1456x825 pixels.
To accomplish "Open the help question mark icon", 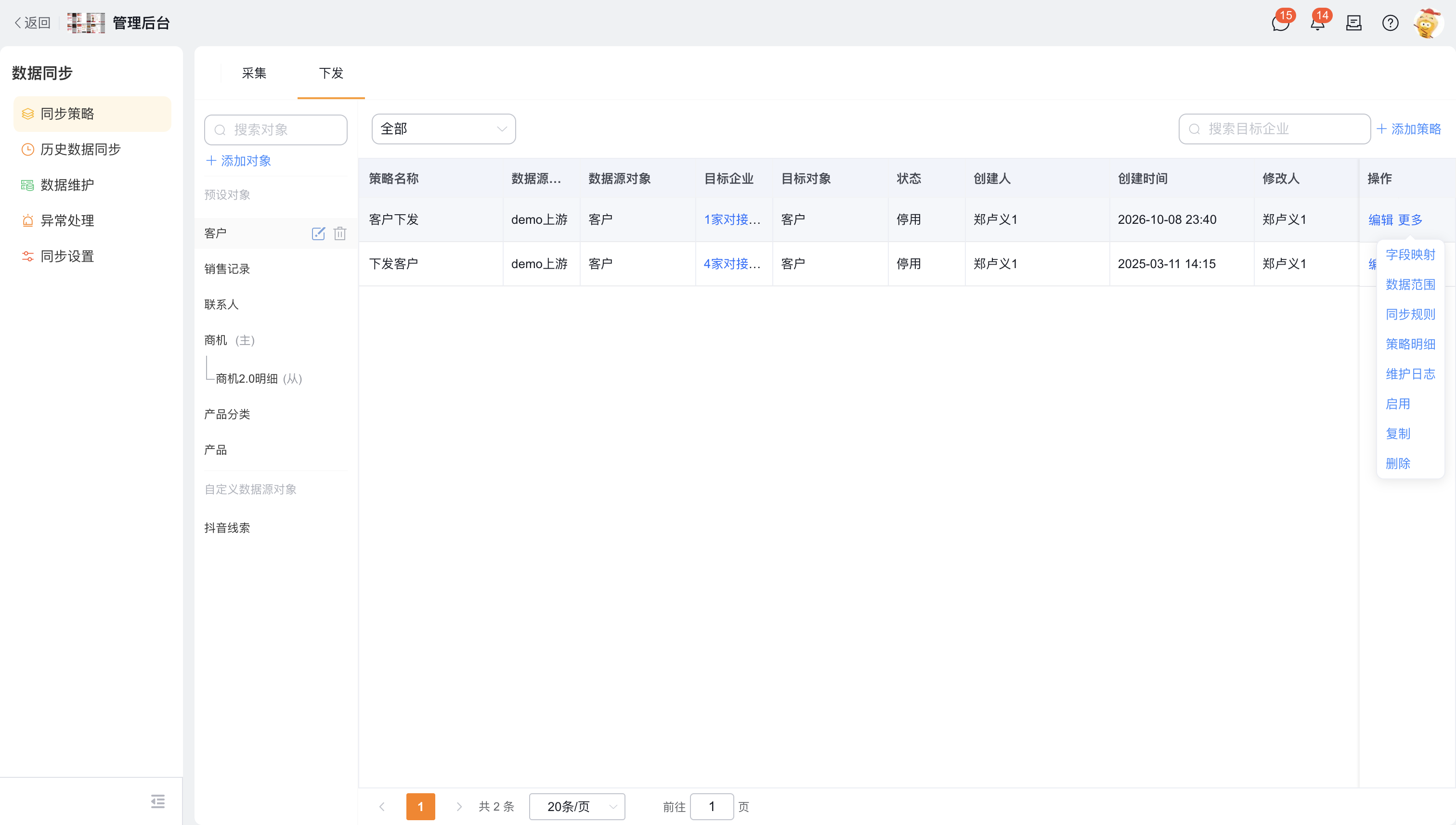I will [1390, 23].
